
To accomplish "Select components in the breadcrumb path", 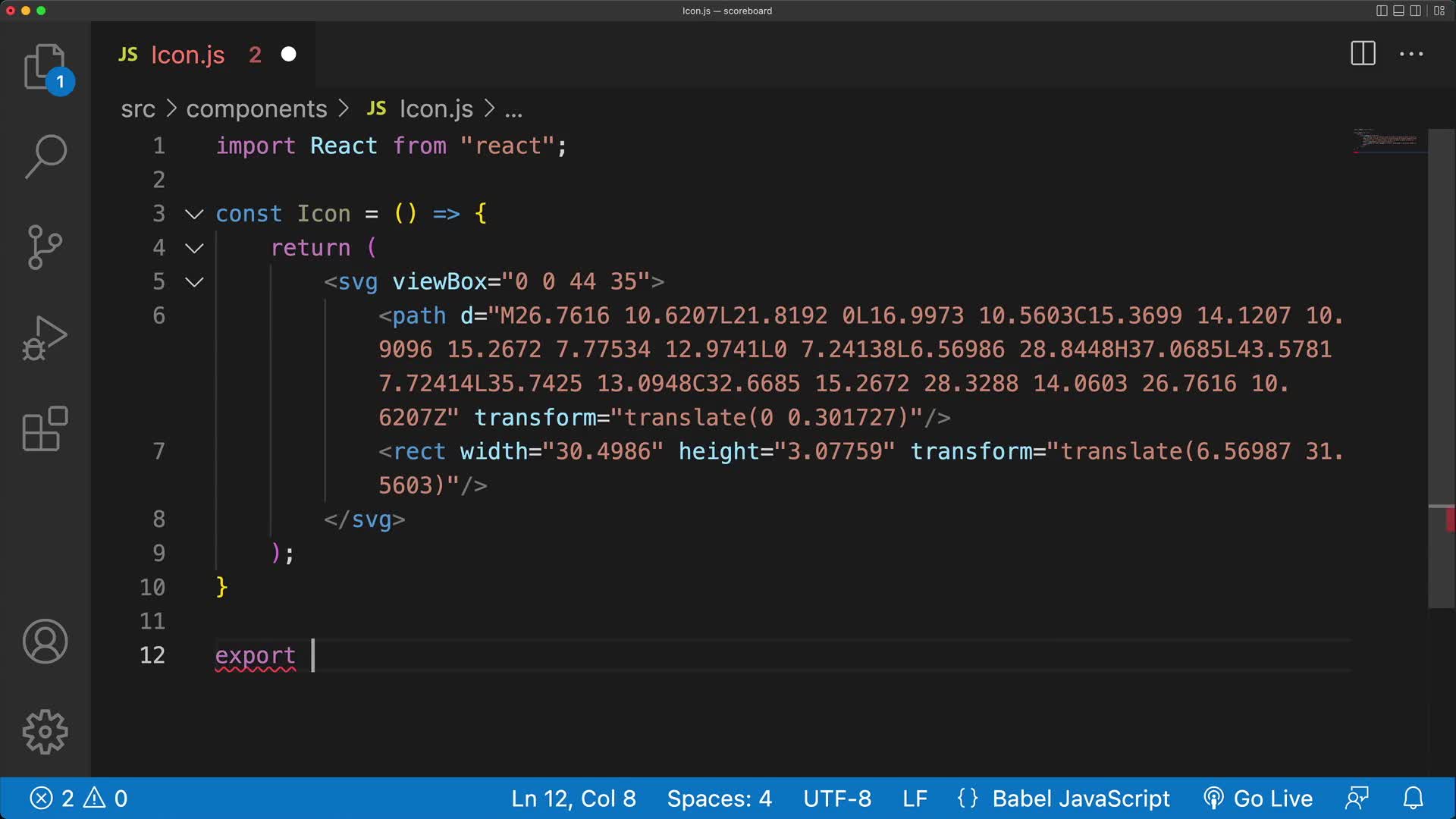I will pos(256,108).
